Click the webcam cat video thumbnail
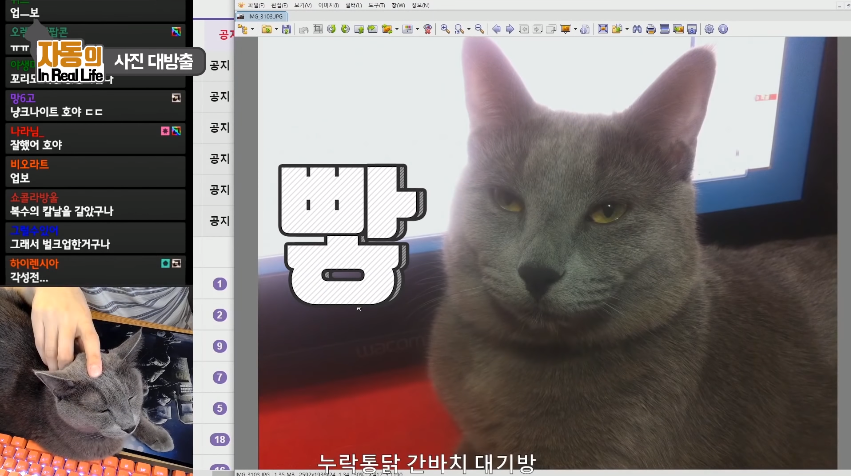Viewport: 851px width, 476px height. click(95, 381)
